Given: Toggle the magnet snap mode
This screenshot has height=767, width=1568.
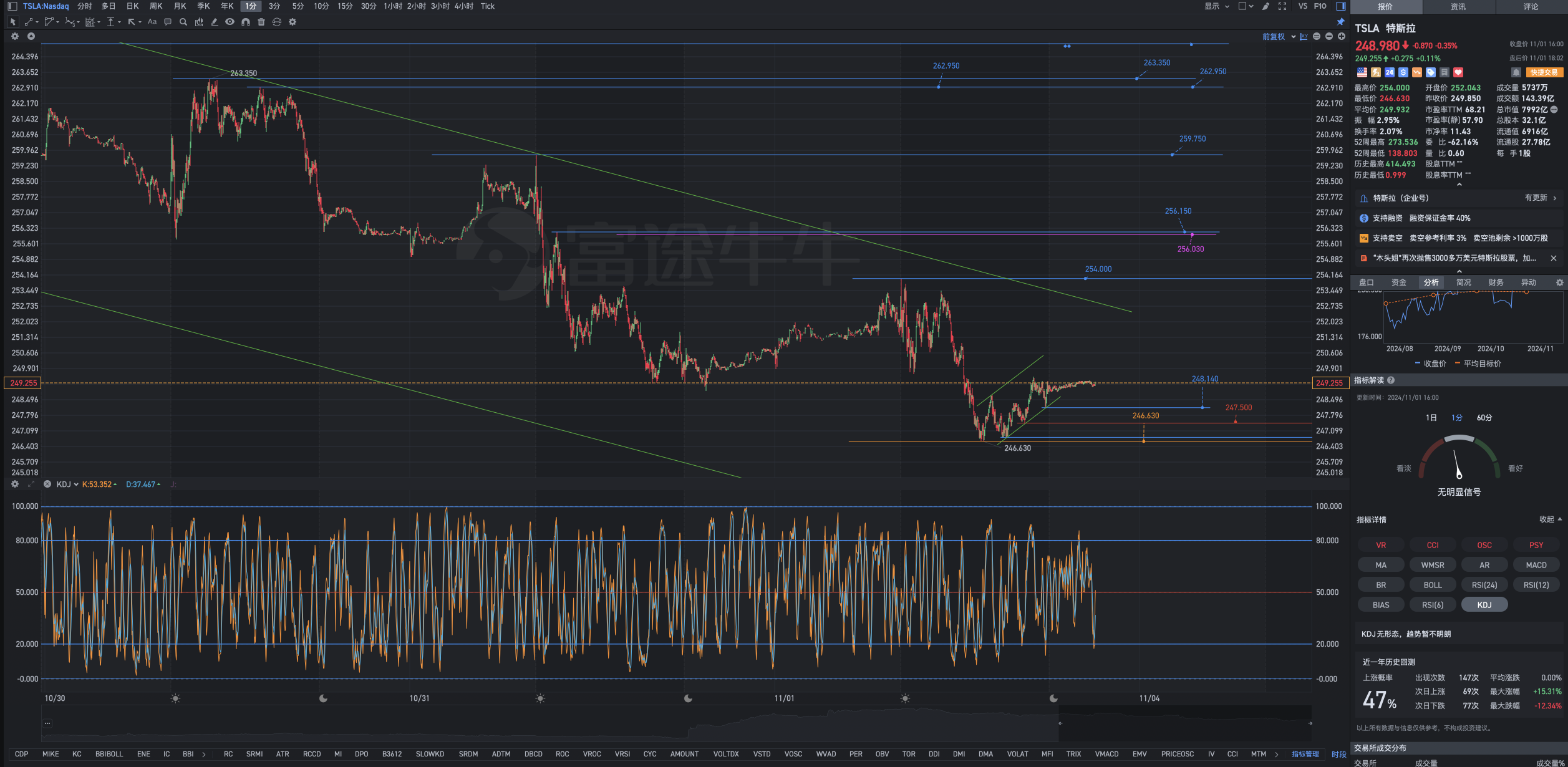Looking at the screenshot, I should click(x=246, y=22).
